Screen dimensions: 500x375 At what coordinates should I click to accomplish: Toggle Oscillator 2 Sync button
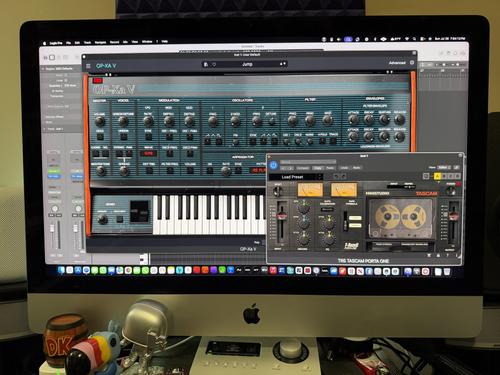pyautogui.click(x=253, y=142)
